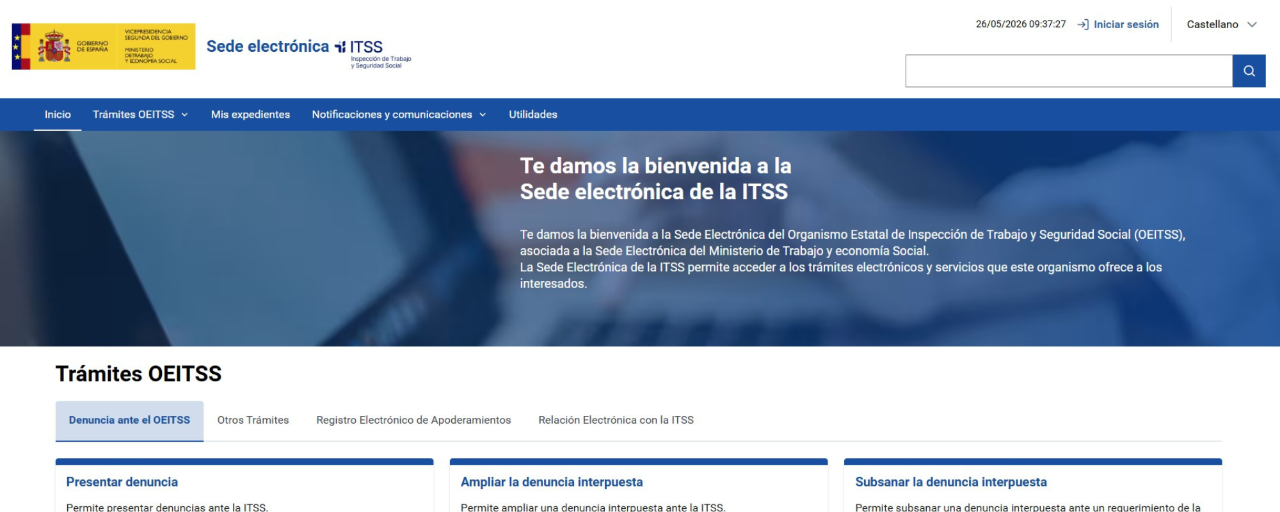
Task: Click the Sede electrónica title link
Action: (x=267, y=46)
